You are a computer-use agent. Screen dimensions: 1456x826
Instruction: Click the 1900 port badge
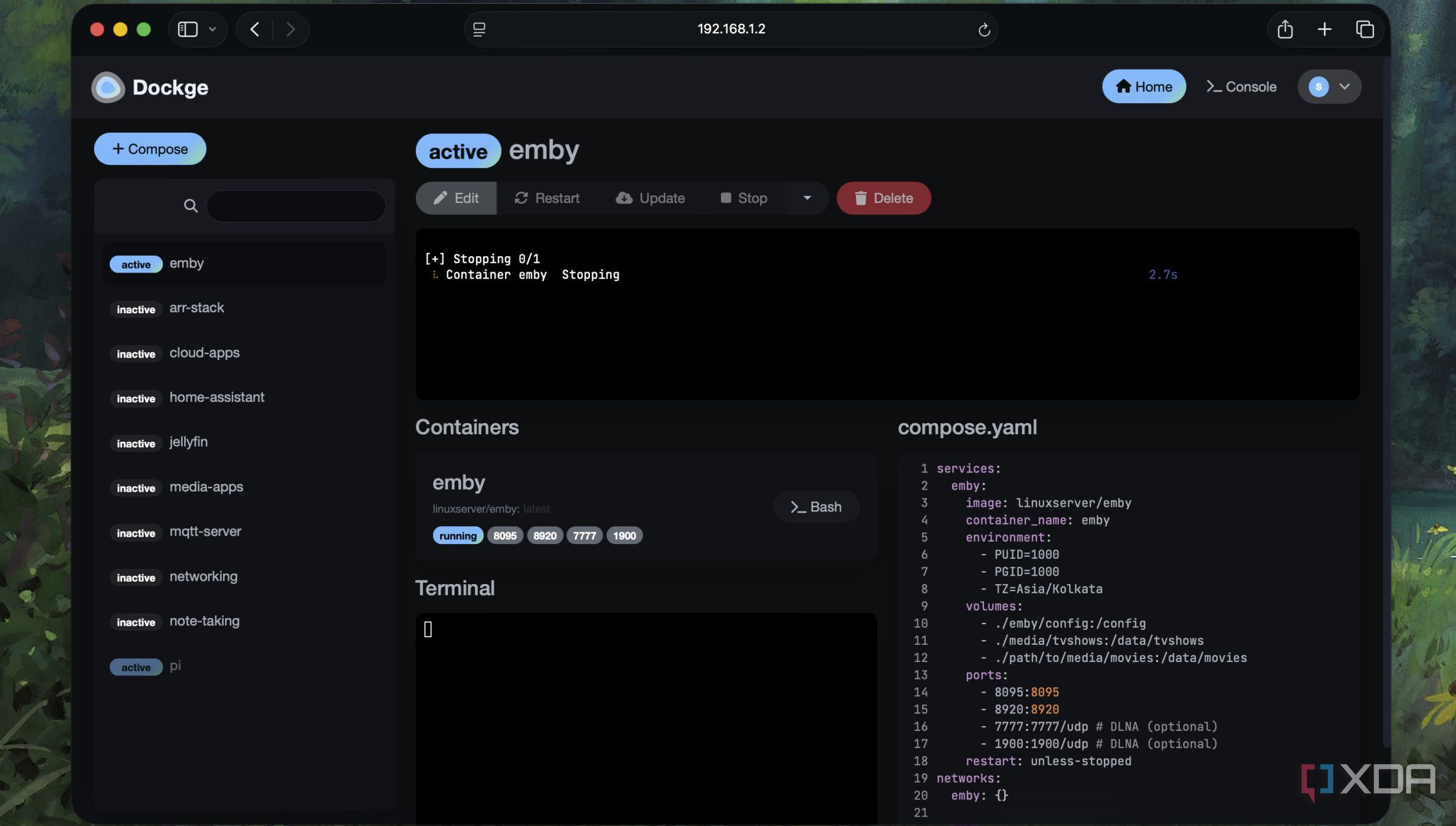click(624, 536)
